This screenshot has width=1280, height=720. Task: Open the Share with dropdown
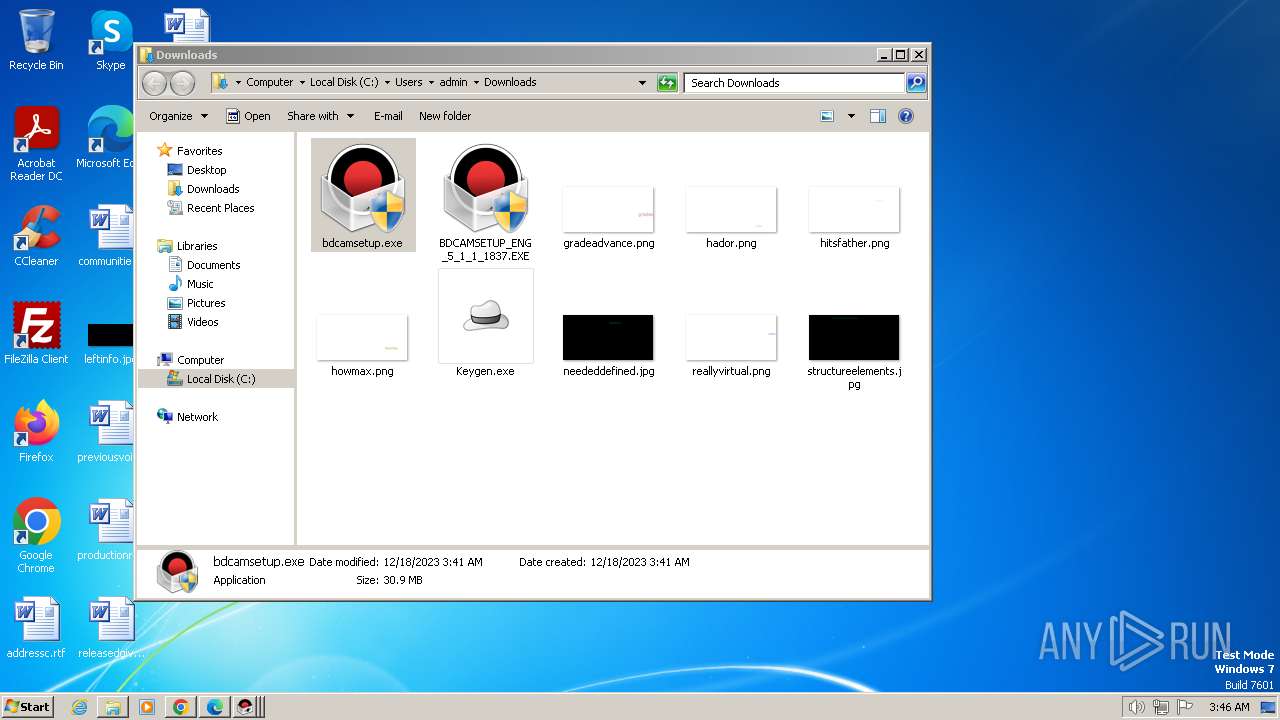[320, 116]
